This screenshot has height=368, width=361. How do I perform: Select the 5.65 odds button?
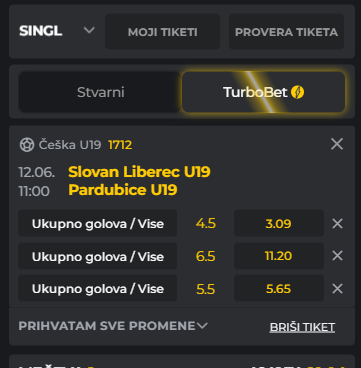(279, 288)
